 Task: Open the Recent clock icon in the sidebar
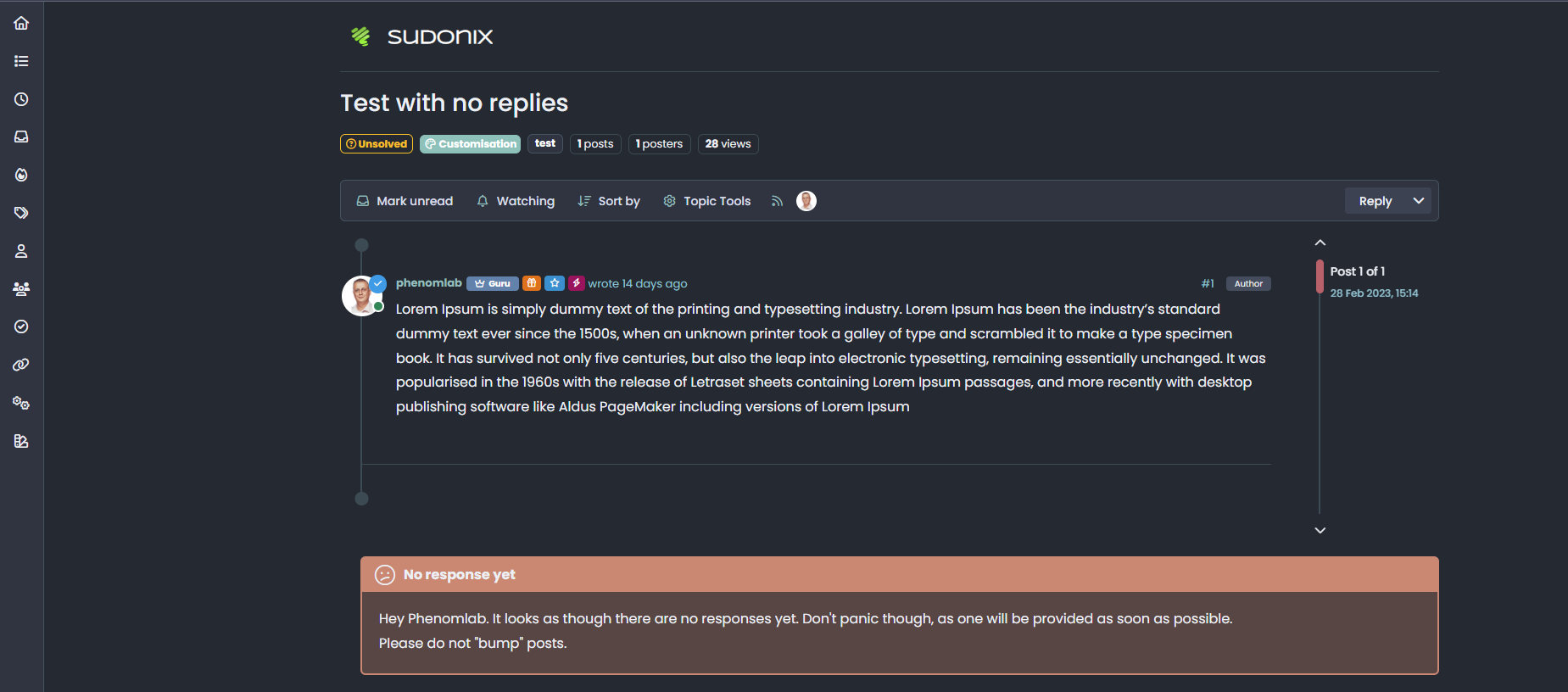[21, 99]
